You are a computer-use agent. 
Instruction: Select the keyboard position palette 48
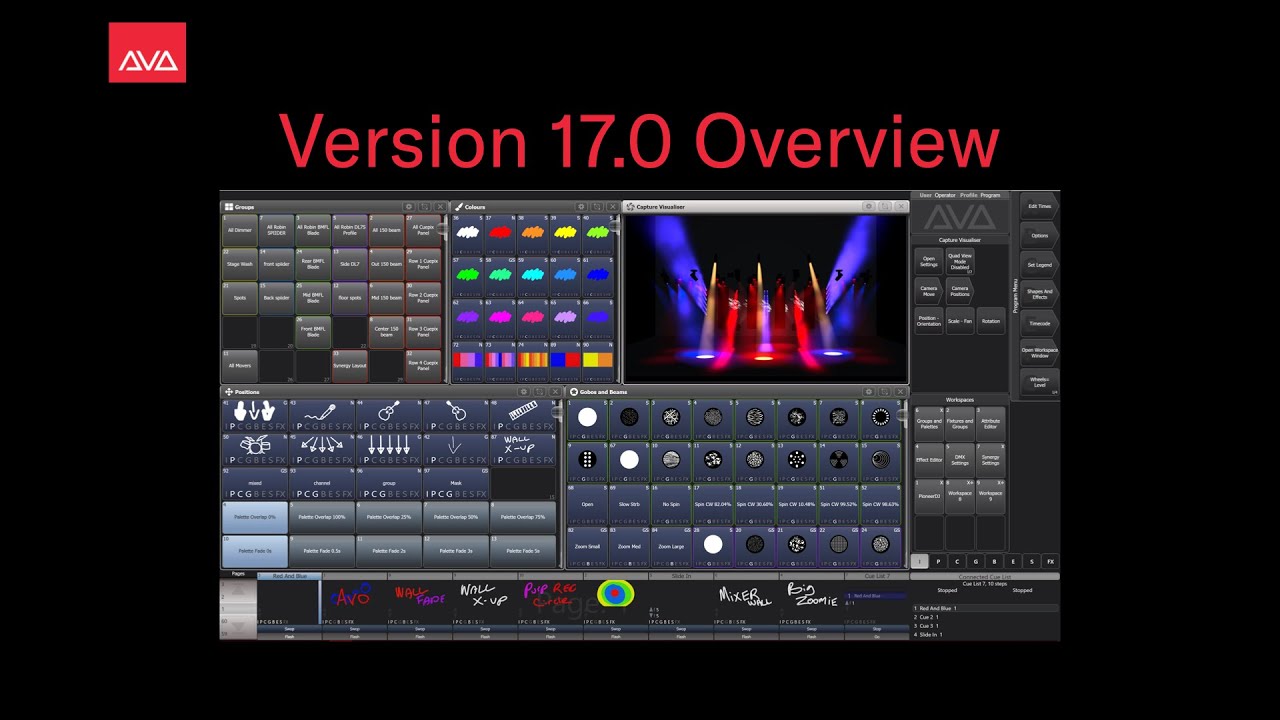[x=523, y=415]
